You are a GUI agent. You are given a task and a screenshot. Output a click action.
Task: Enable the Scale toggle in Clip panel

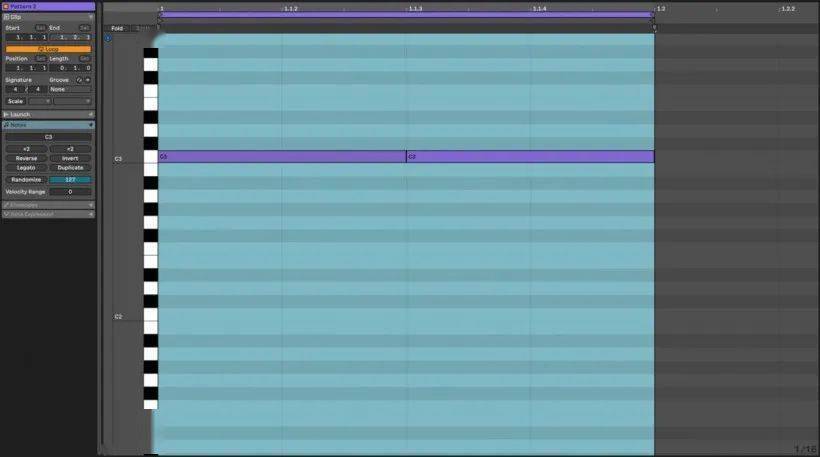[16, 101]
